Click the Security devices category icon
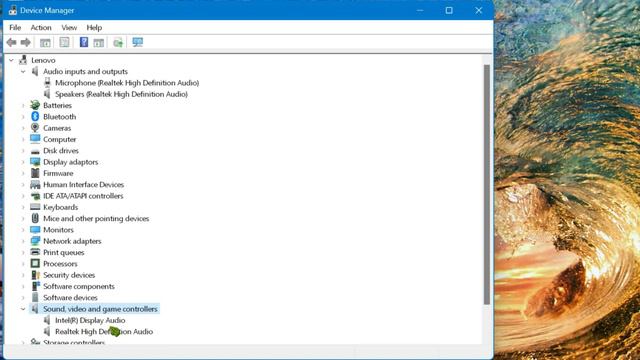 [x=35, y=275]
